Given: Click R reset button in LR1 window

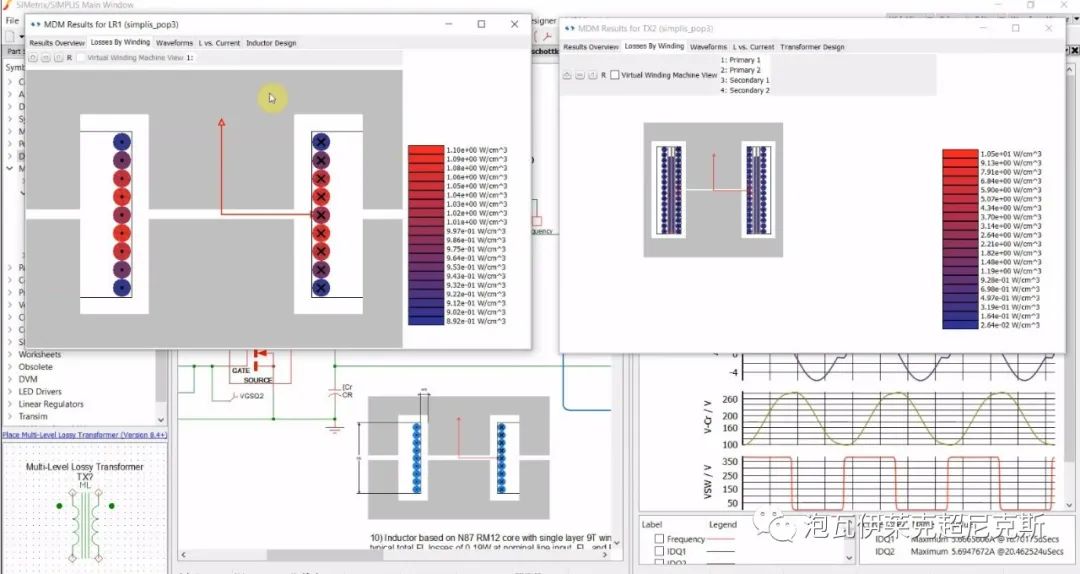Looking at the screenshot, I should point(69,58).
